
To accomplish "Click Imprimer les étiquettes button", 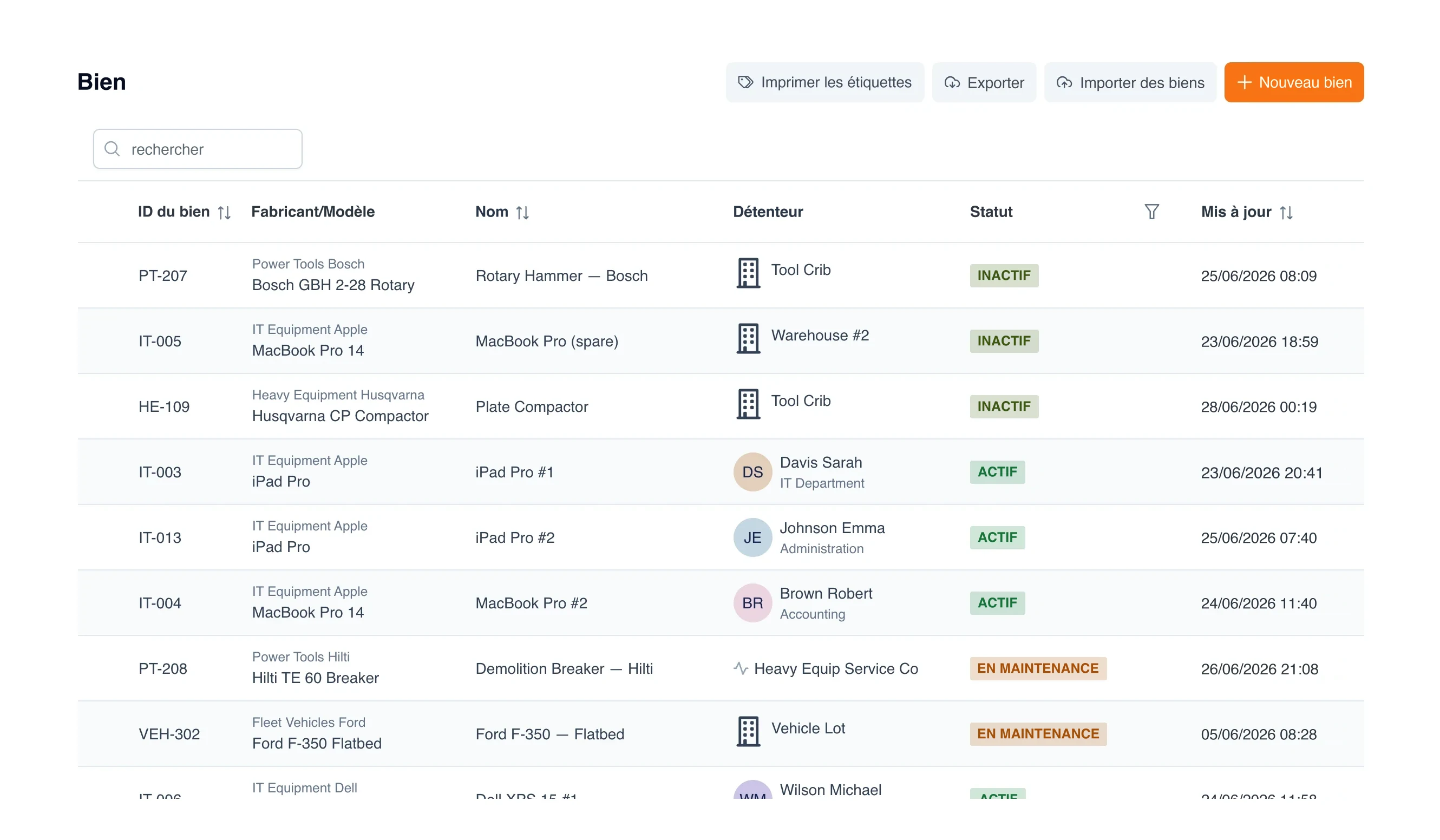I will pyautogui.click(x=824, y=82).
